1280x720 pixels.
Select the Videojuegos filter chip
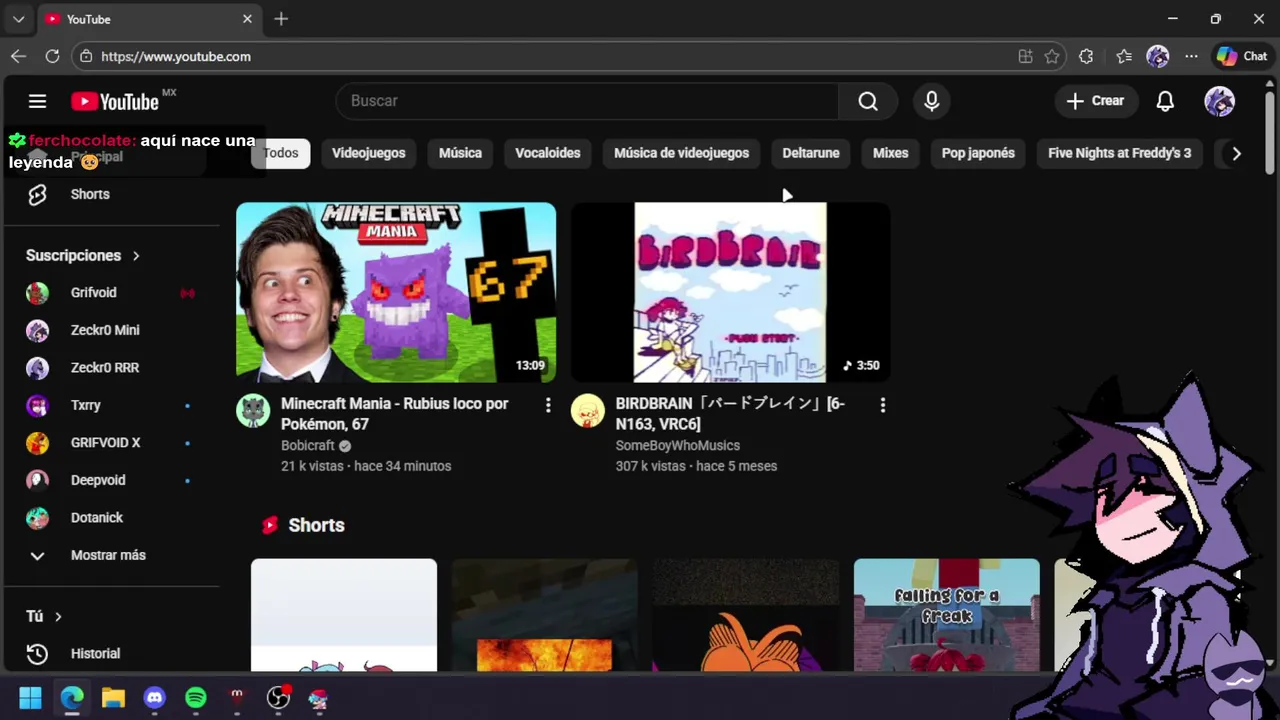coord(369,153)
